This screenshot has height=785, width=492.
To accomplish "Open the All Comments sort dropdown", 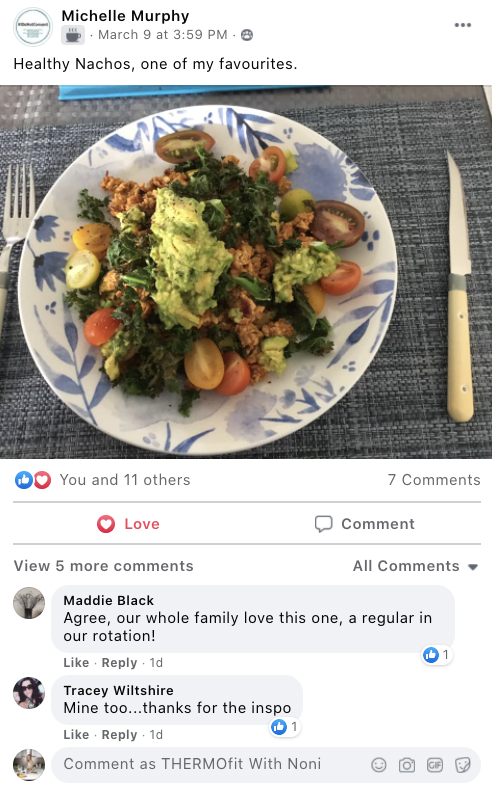I will point(415,566).
